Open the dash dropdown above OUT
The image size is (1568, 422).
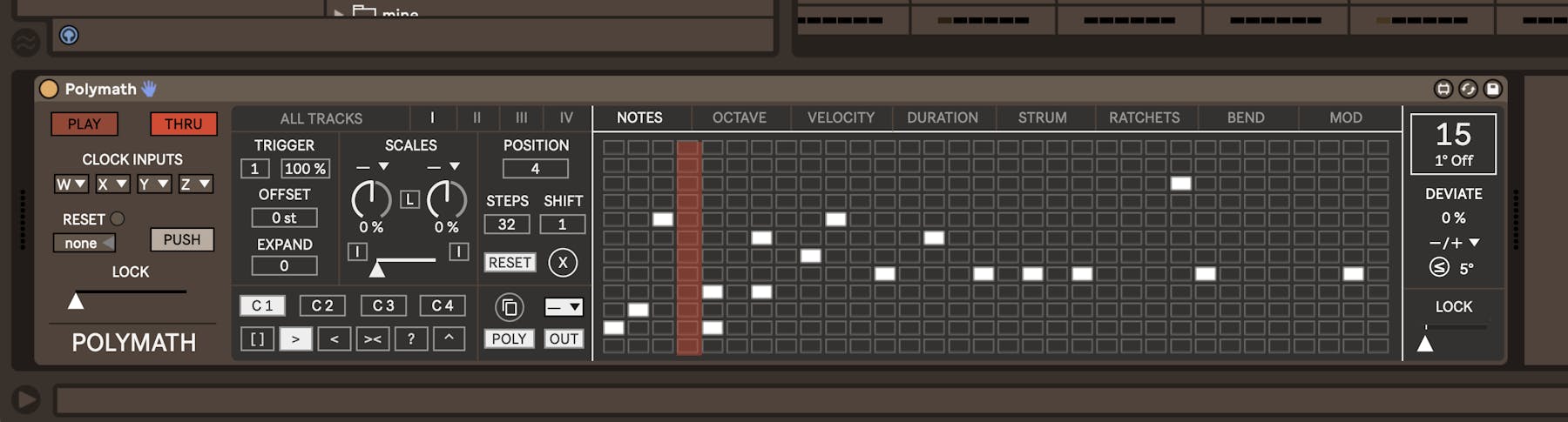tap(564, 307)
